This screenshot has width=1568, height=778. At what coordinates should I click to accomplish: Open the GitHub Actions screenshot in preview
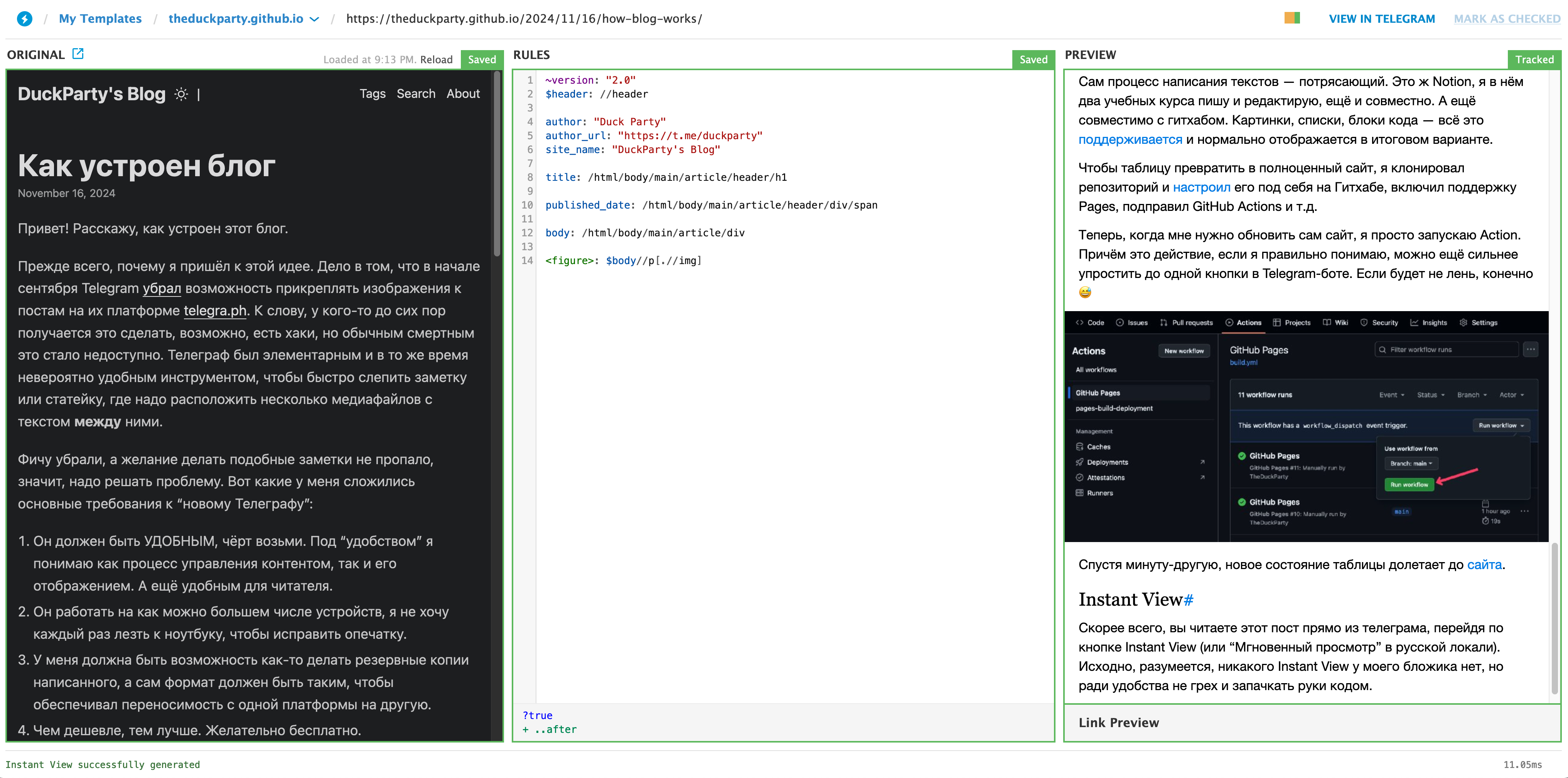coord(1306,426)
